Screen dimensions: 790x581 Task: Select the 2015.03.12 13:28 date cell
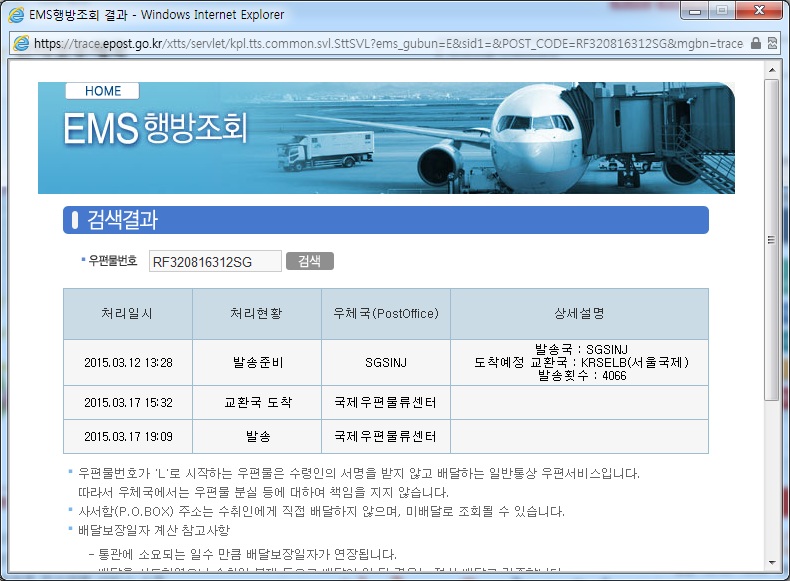point(128,362)
